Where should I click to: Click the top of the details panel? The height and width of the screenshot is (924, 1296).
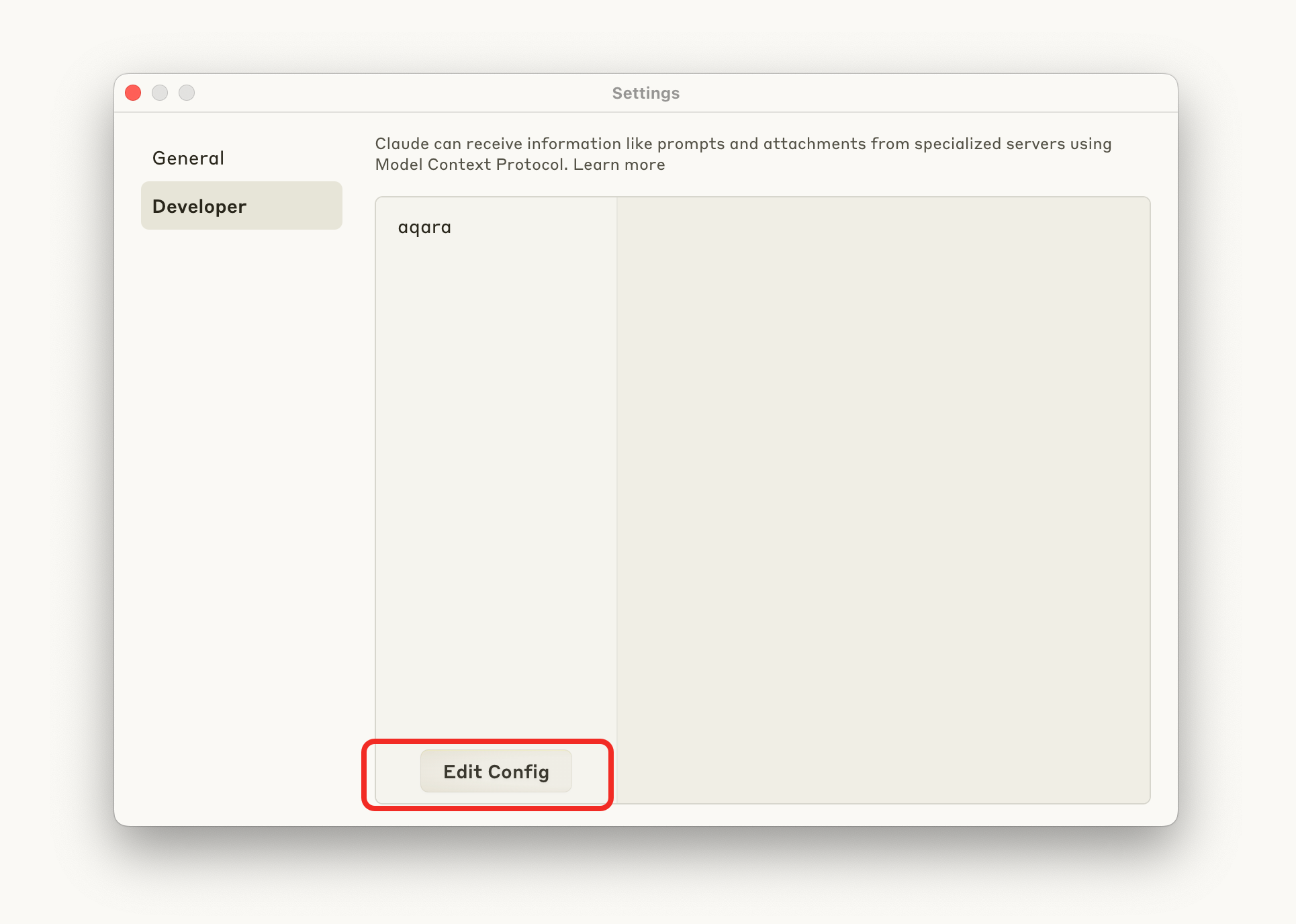[882, 212]
